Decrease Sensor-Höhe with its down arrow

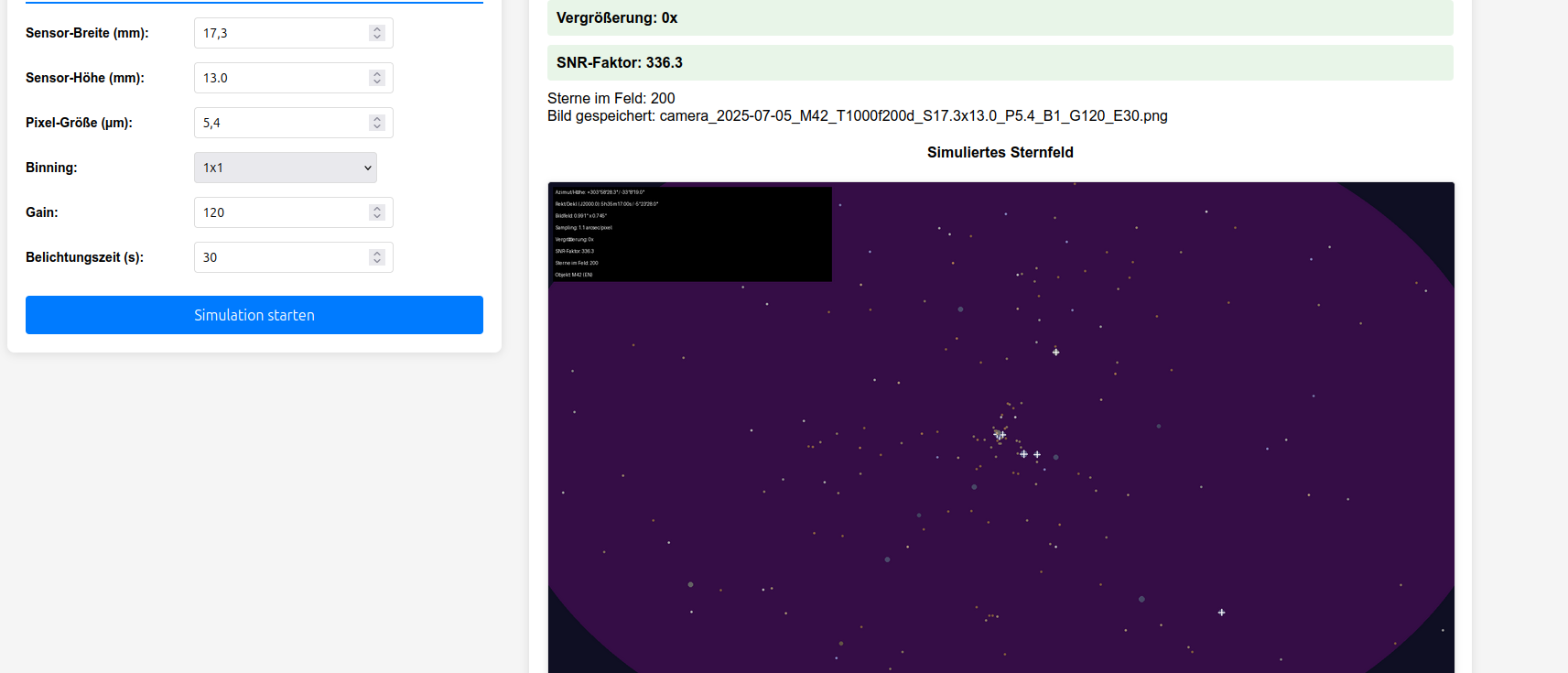(377, 81)
